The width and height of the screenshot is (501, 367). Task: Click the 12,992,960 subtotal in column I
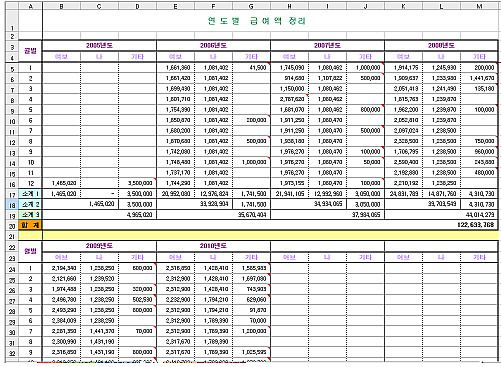(x=328, y=194)
